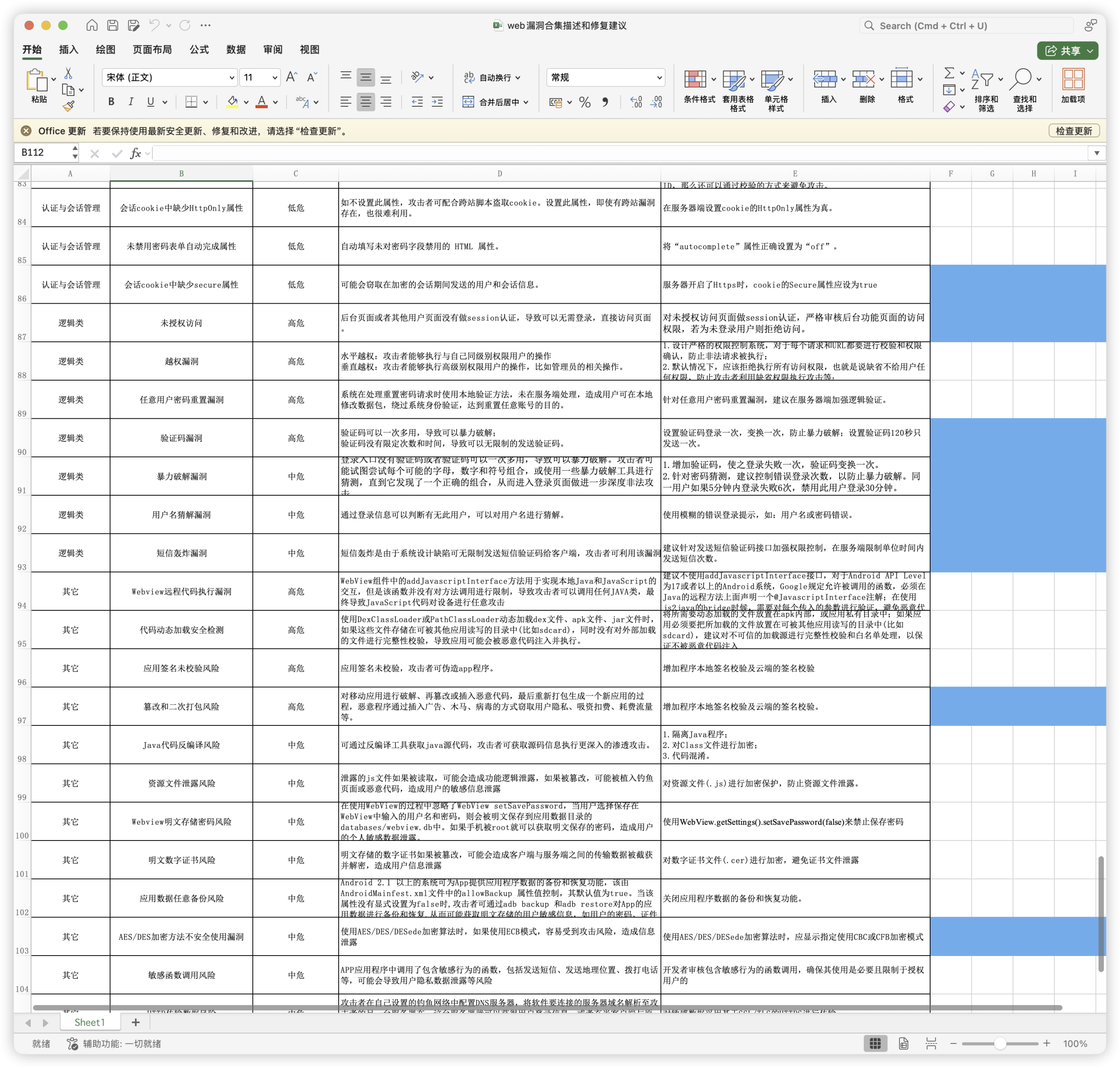Toggle Bold formatting

coord(111,102)
